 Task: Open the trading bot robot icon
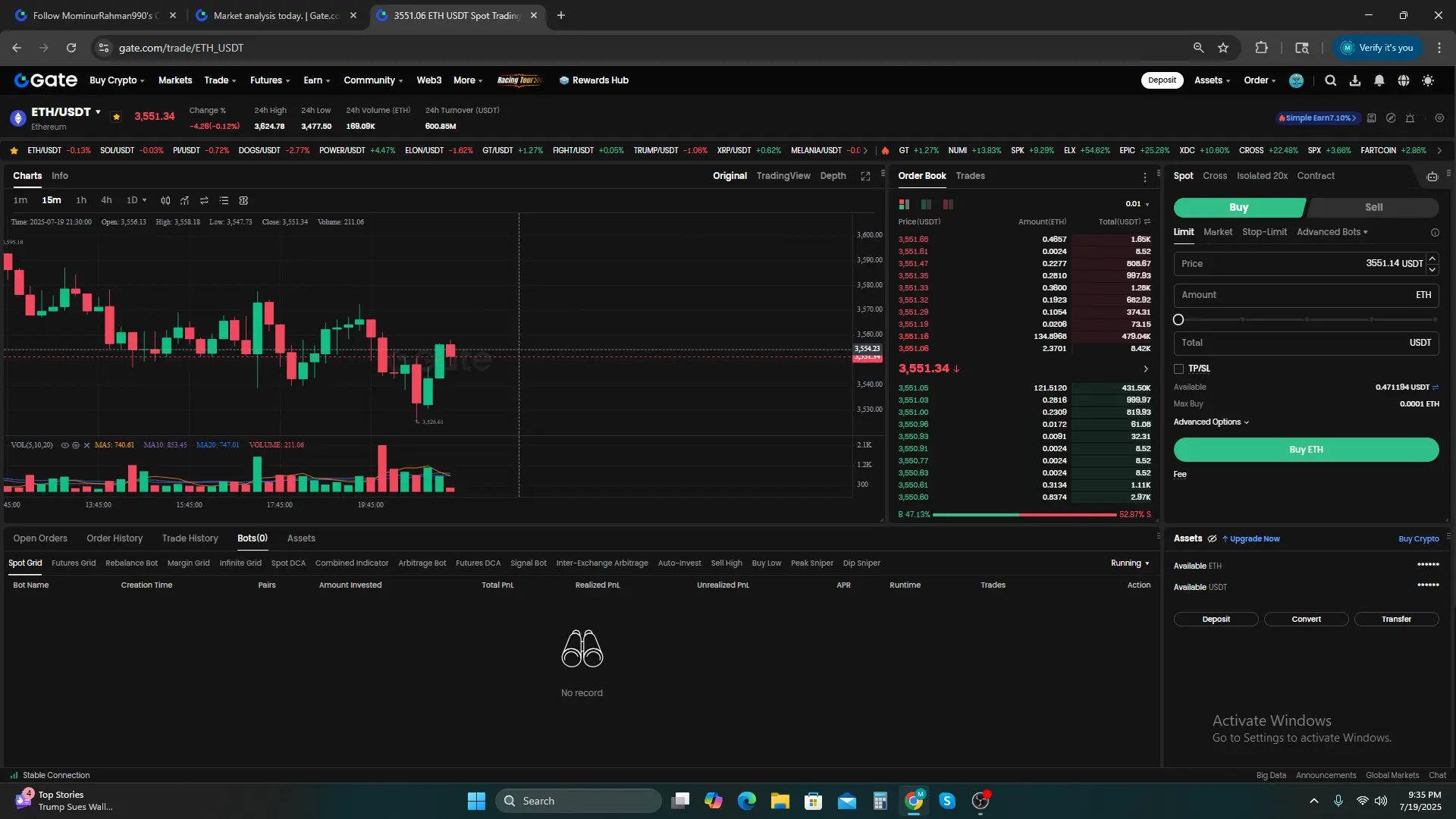(1432, 176)
